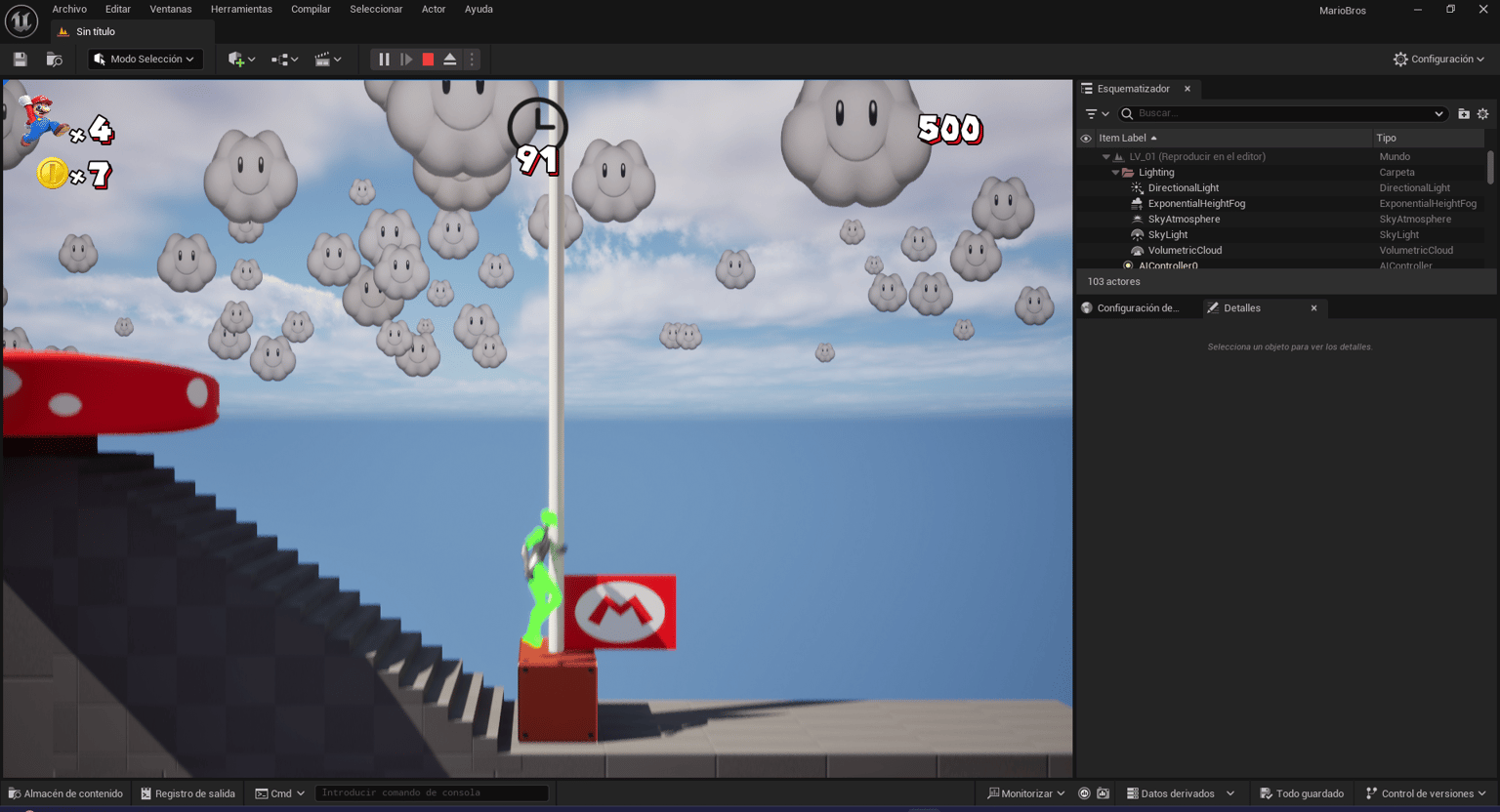This screenshot has height=812, width=1500.
Task: Eject from the player controller
Action: pyautogui.click(x=450, y=60)
